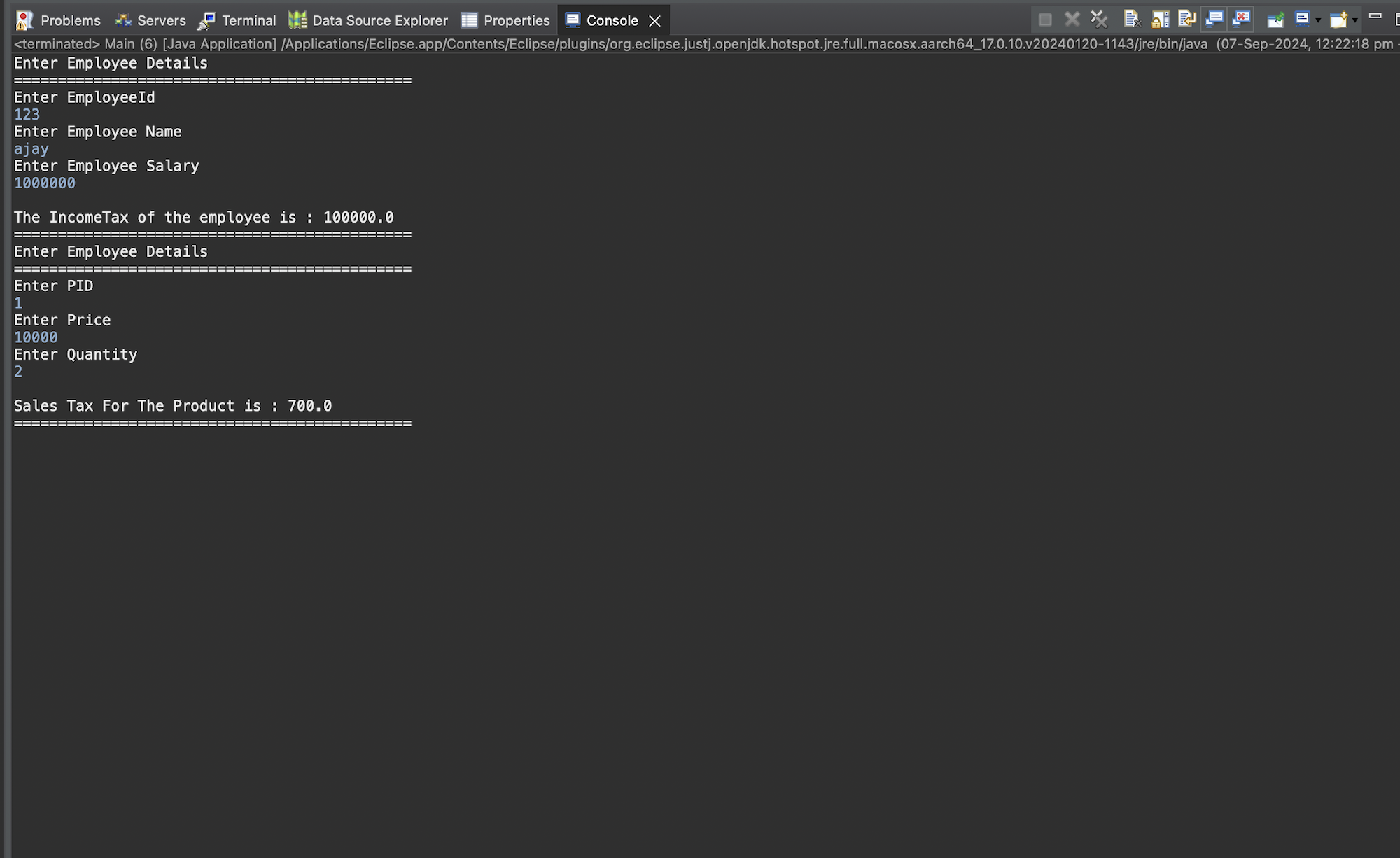Click the Open Console icon
This screenshot has width=1400, height=858.
[1338, 20]
